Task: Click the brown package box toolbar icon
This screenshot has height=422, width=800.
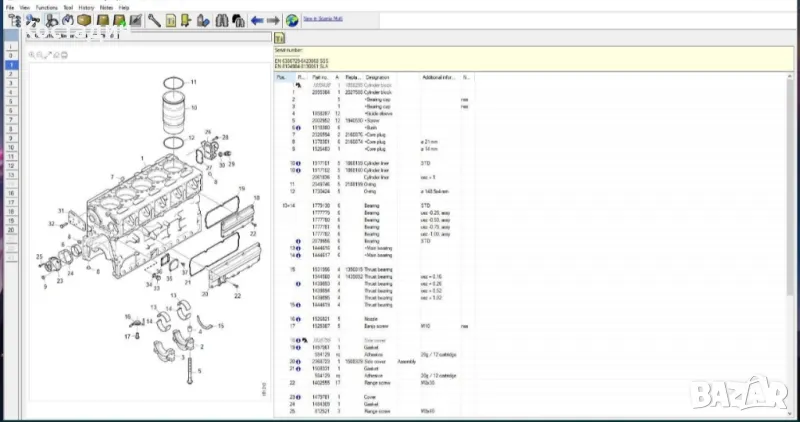Action: point(84,20)
